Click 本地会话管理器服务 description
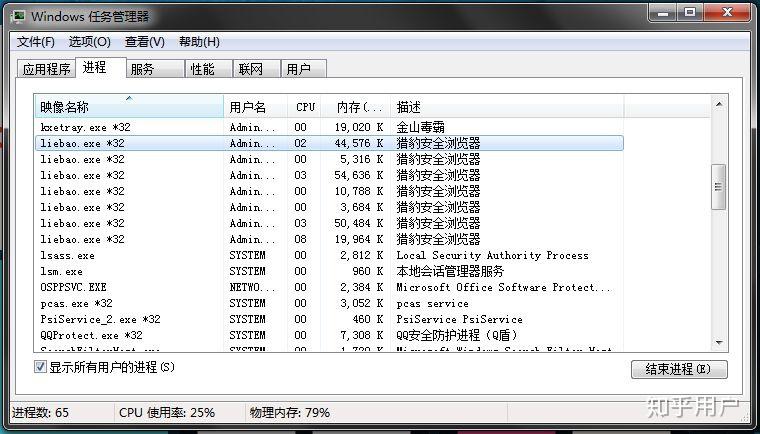 [x=450, y=272]
